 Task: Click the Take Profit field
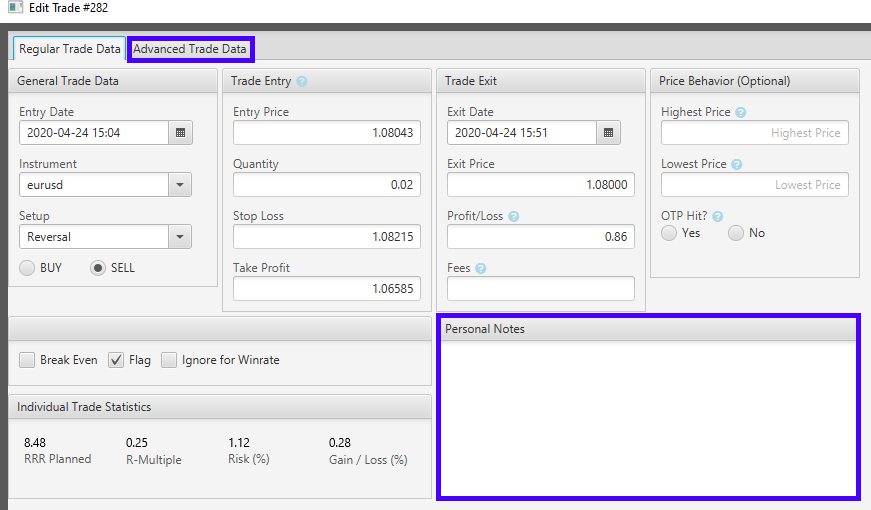[327, 289]
